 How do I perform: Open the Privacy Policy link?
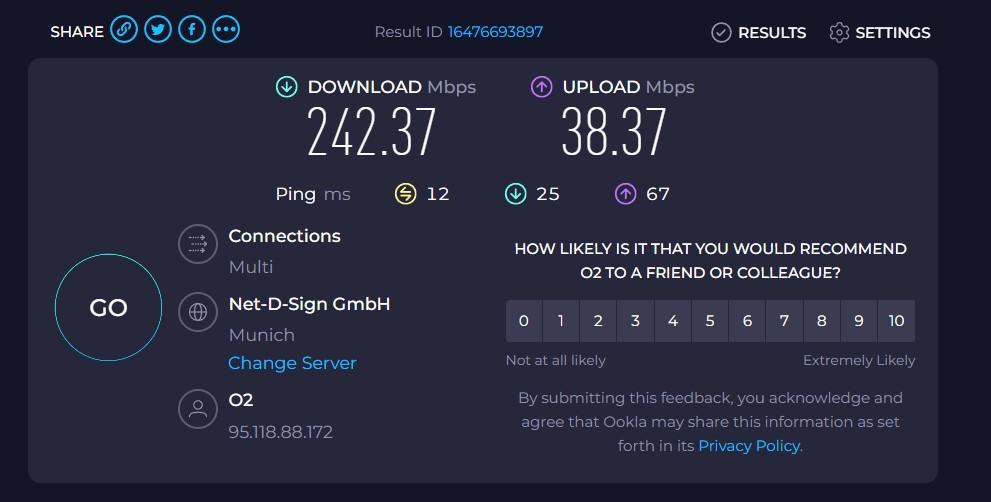click(x=749, y=446)
